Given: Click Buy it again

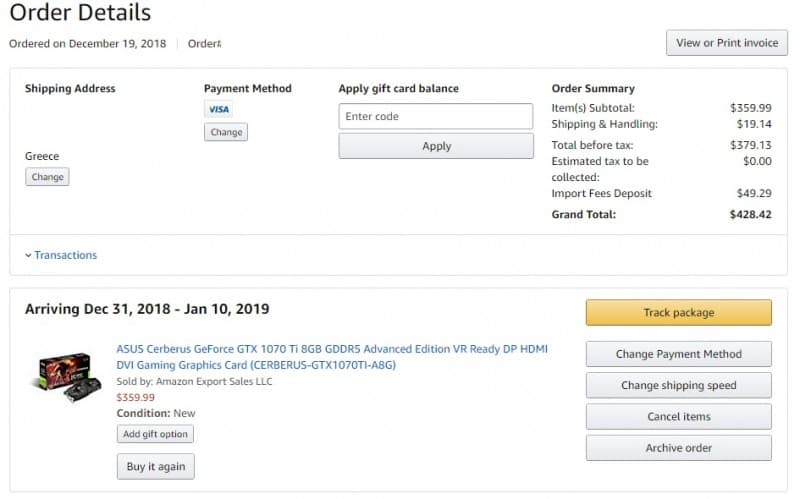Looking at the screenshot, I should [156, 466].
